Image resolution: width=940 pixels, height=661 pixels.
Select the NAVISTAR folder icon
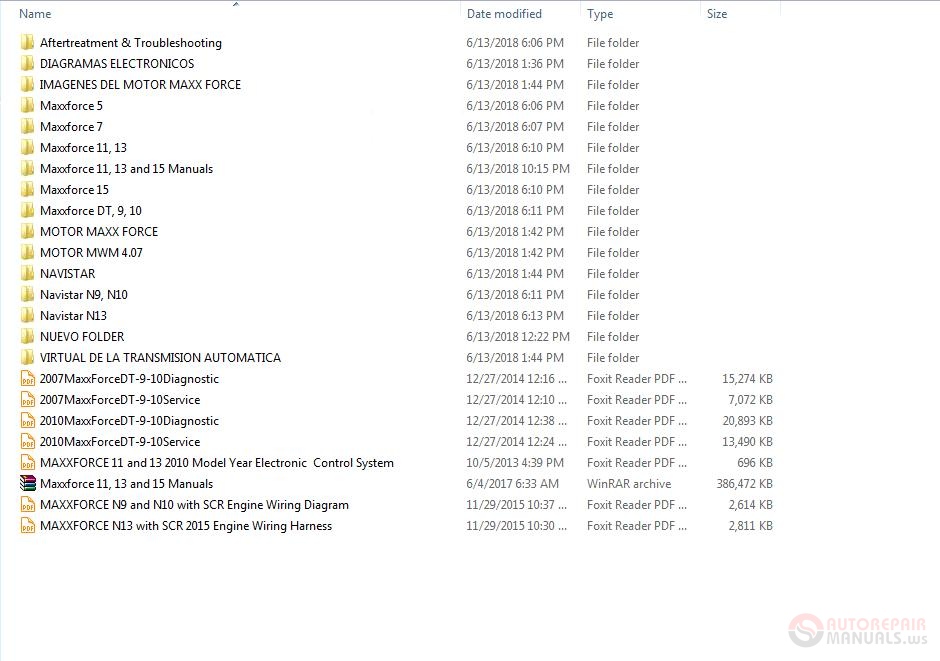click(28, 273)
